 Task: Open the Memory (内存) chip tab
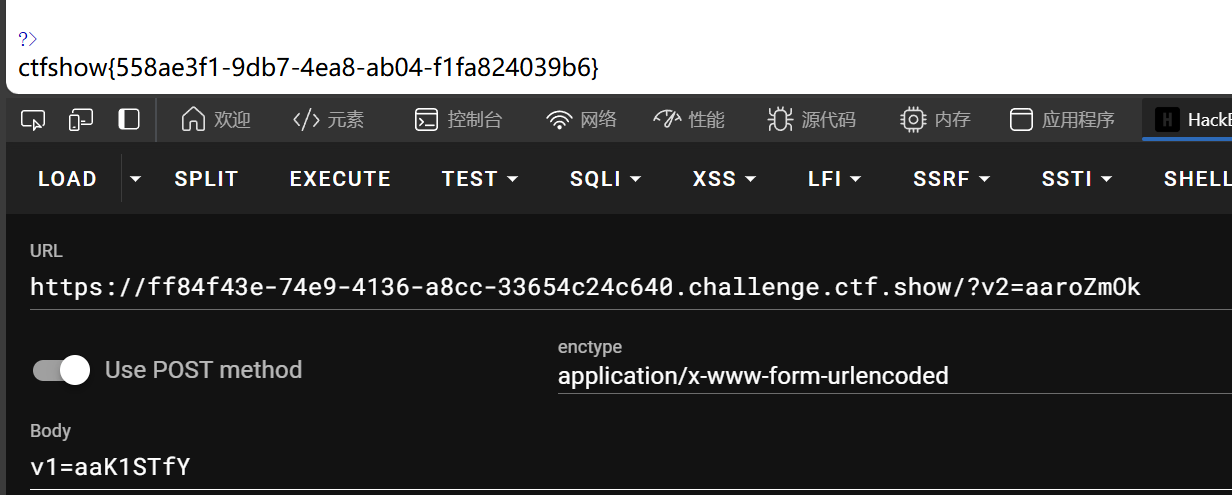(935, 120)
